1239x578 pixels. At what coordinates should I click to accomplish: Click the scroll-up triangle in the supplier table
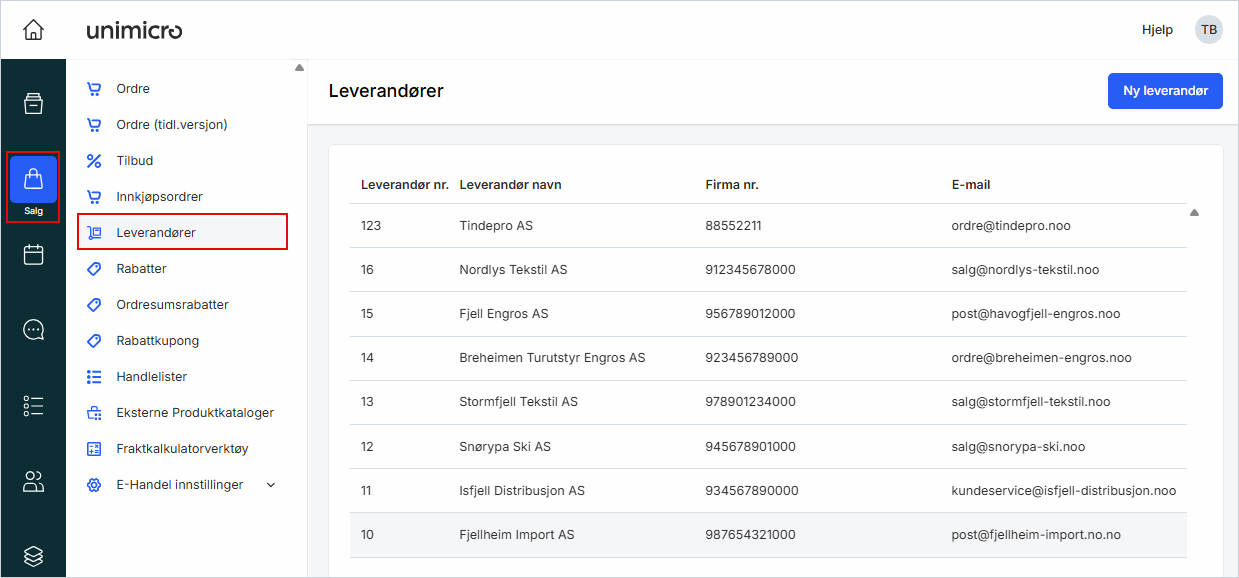1194,212
